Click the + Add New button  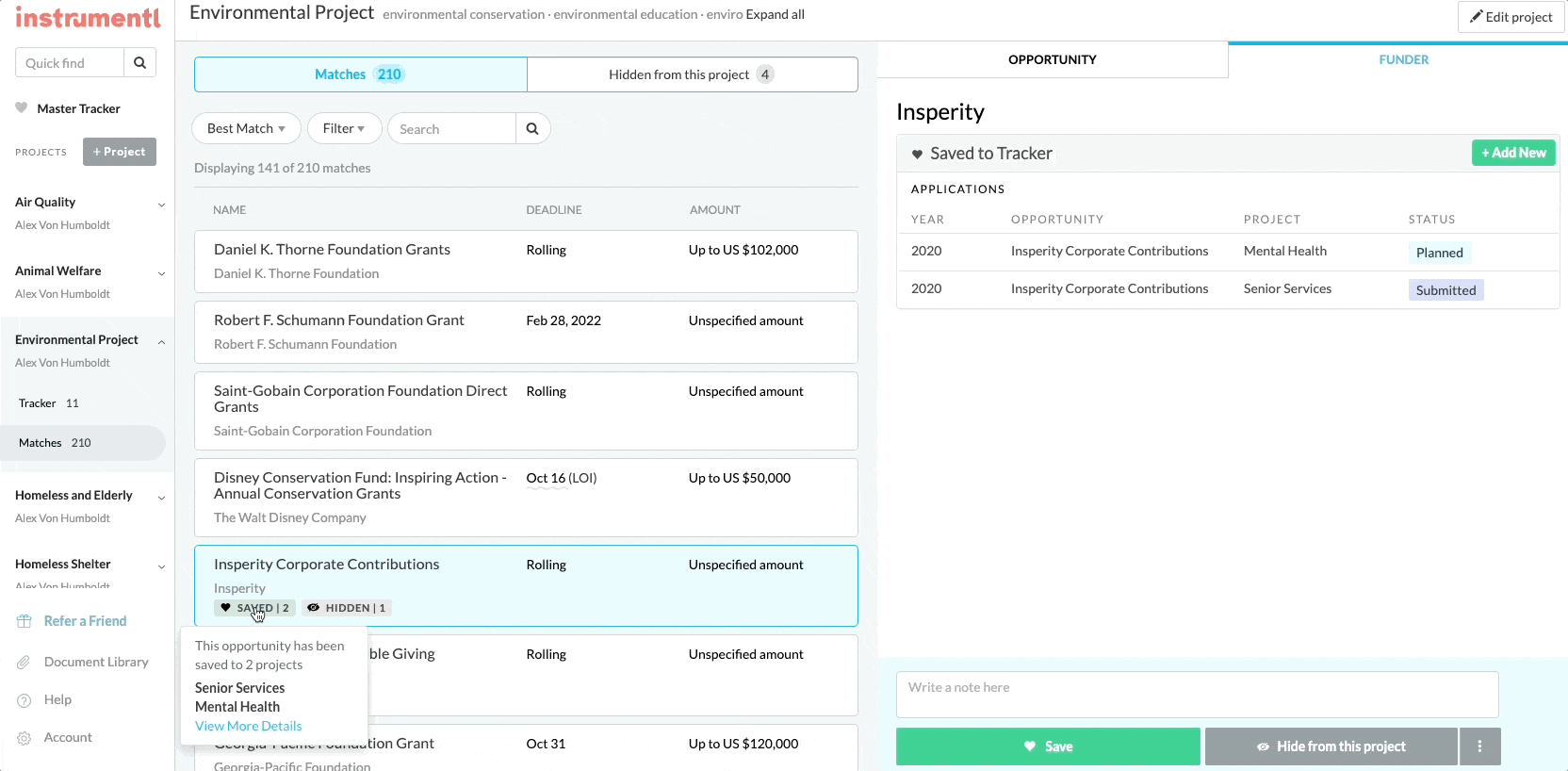pyautogui.click(x=1513, y=153)
